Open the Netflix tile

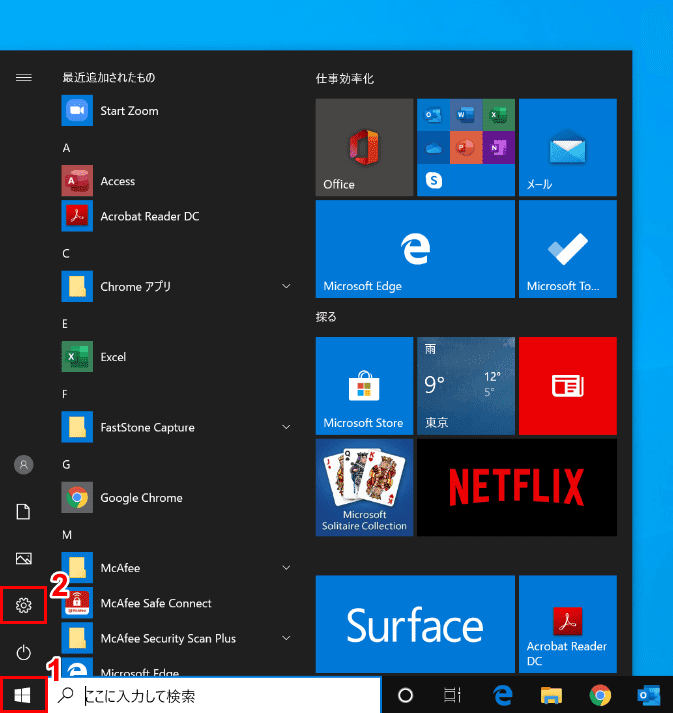click(x=517, y=487)
